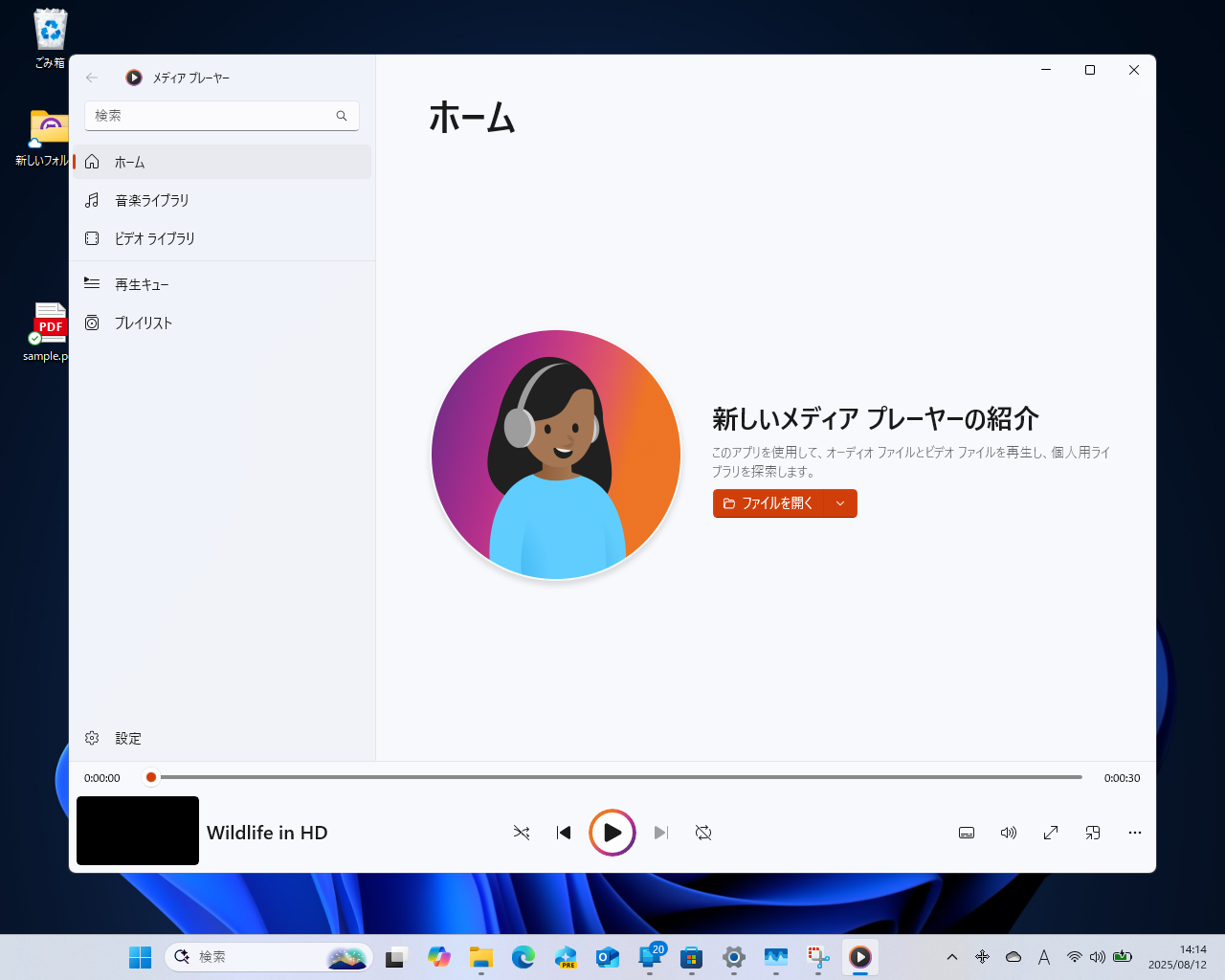Expand hidden icons in the system tray
Viewport: 1225px width, 980px height.
[952, 957]
